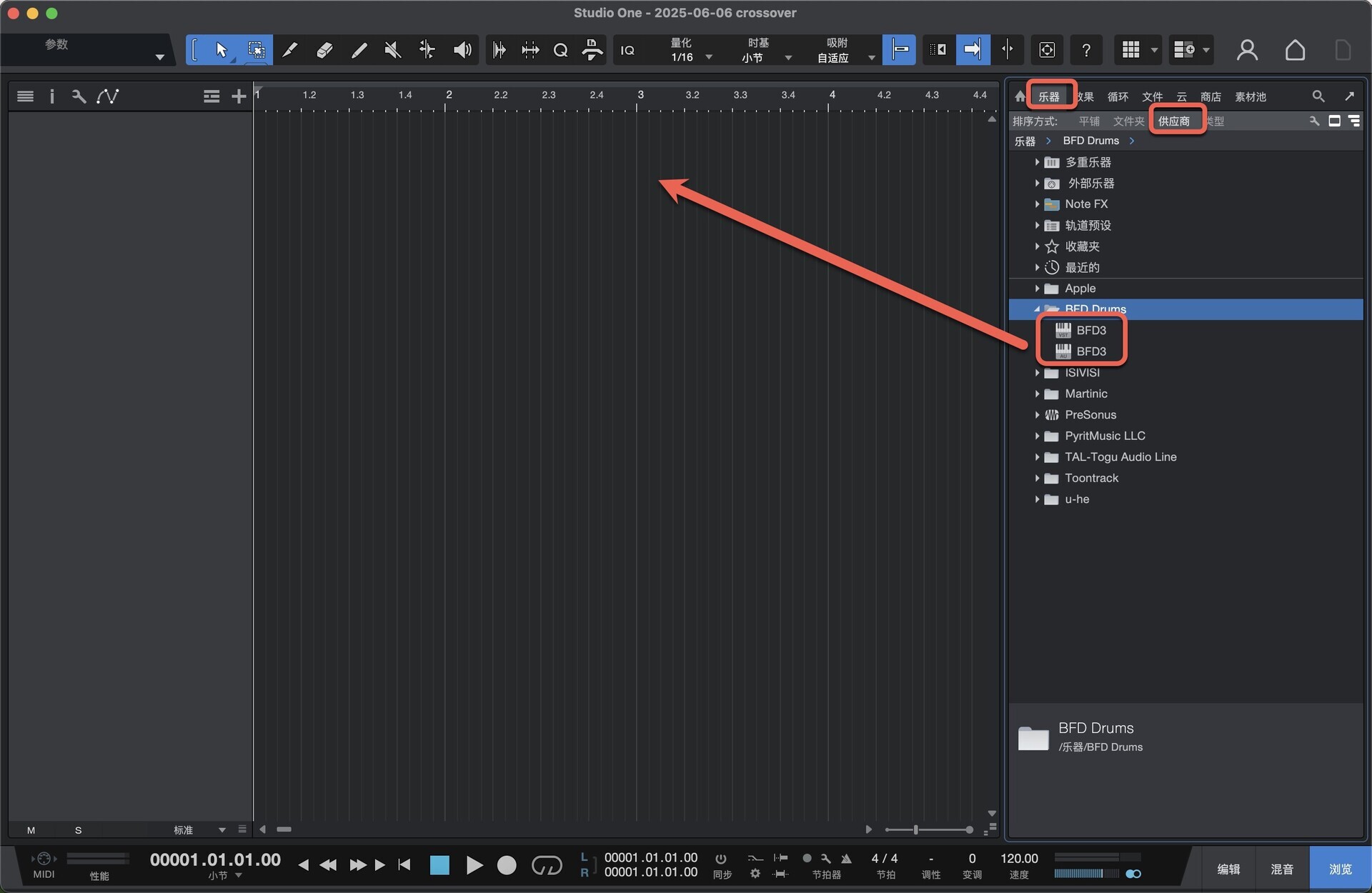1372x893 pixels.
Task: Select the Range tool
Action: [x=256, y=49]
